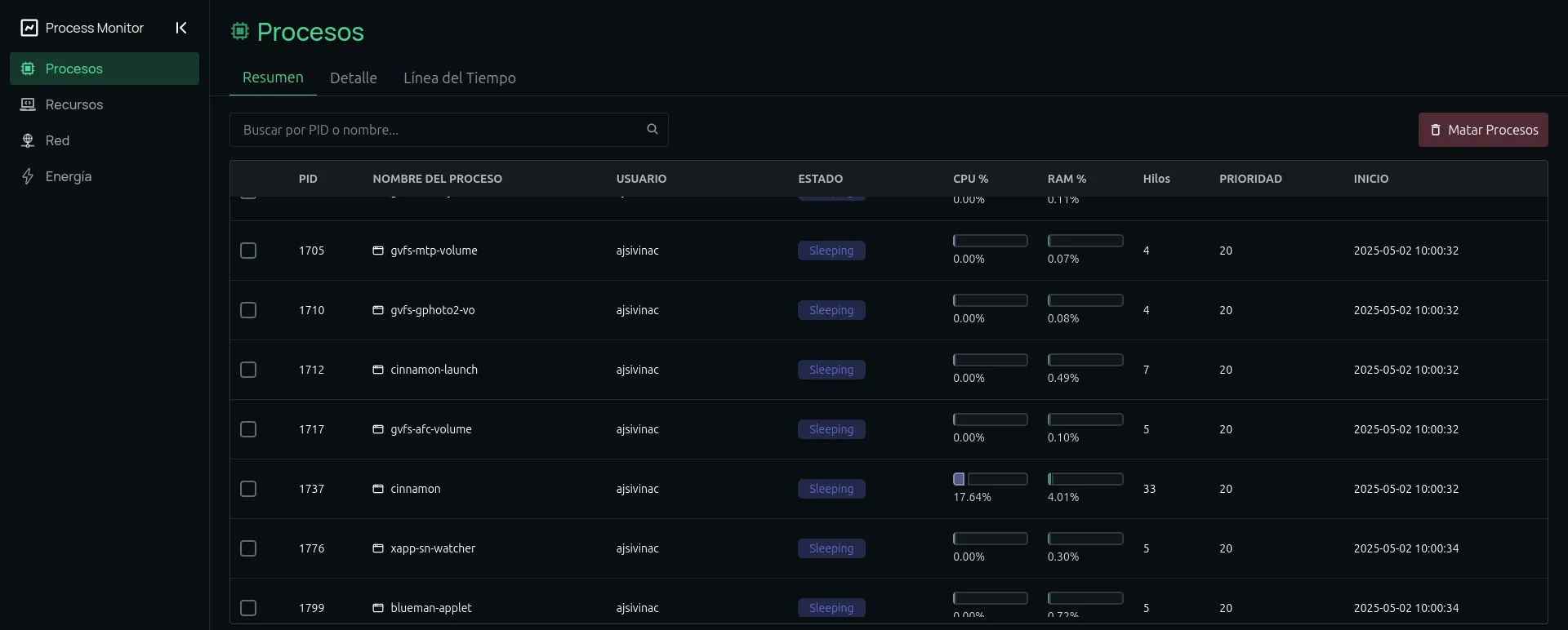Click the chip icon next to Procesos heading
1568x630 pixels.
tap(239, 32)
